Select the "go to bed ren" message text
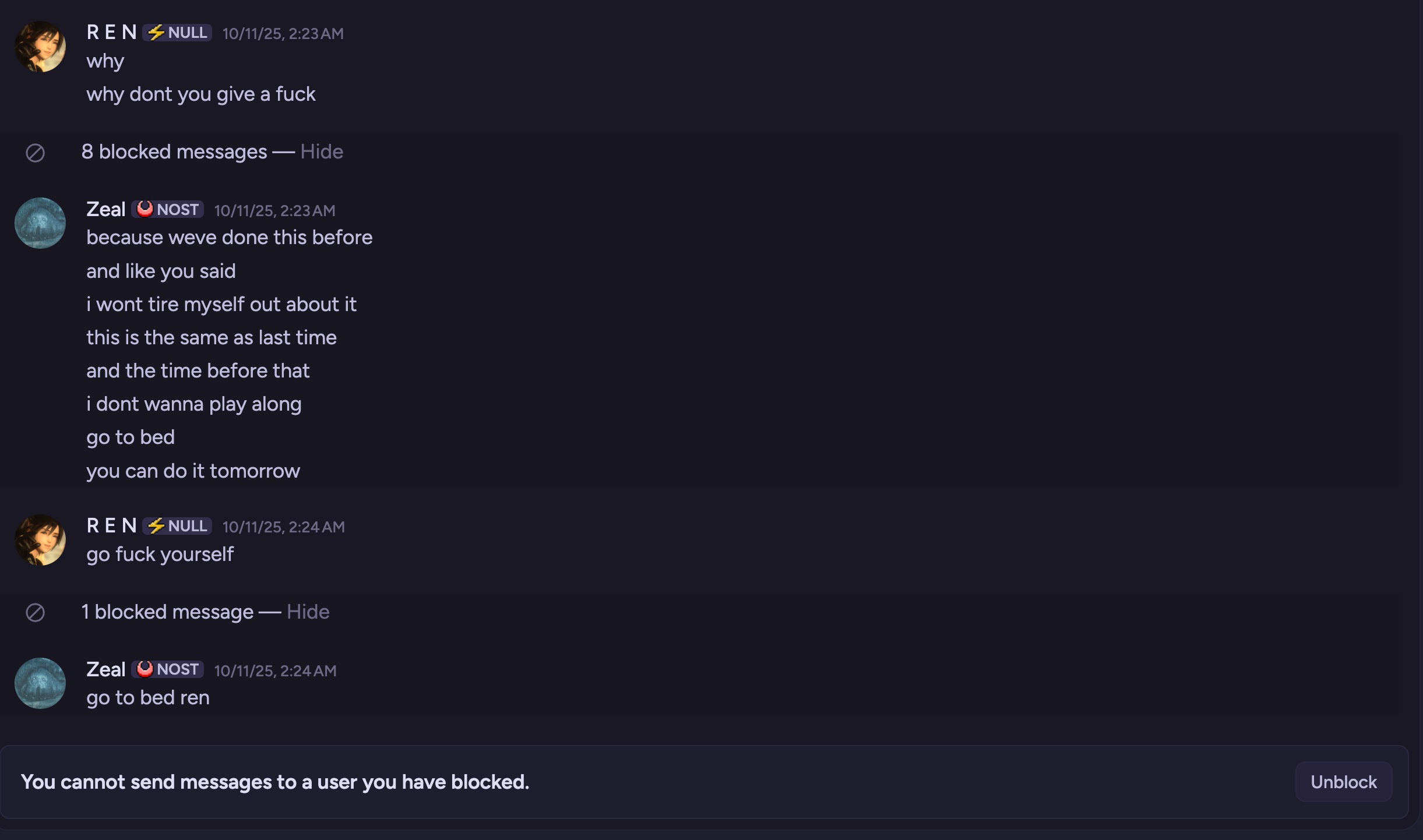 (x=148, y=697)
